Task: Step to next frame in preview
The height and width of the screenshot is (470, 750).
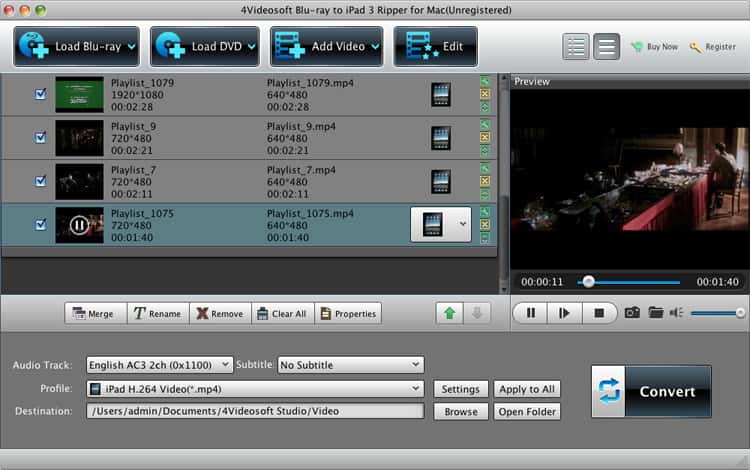Action: pos(564,313)
